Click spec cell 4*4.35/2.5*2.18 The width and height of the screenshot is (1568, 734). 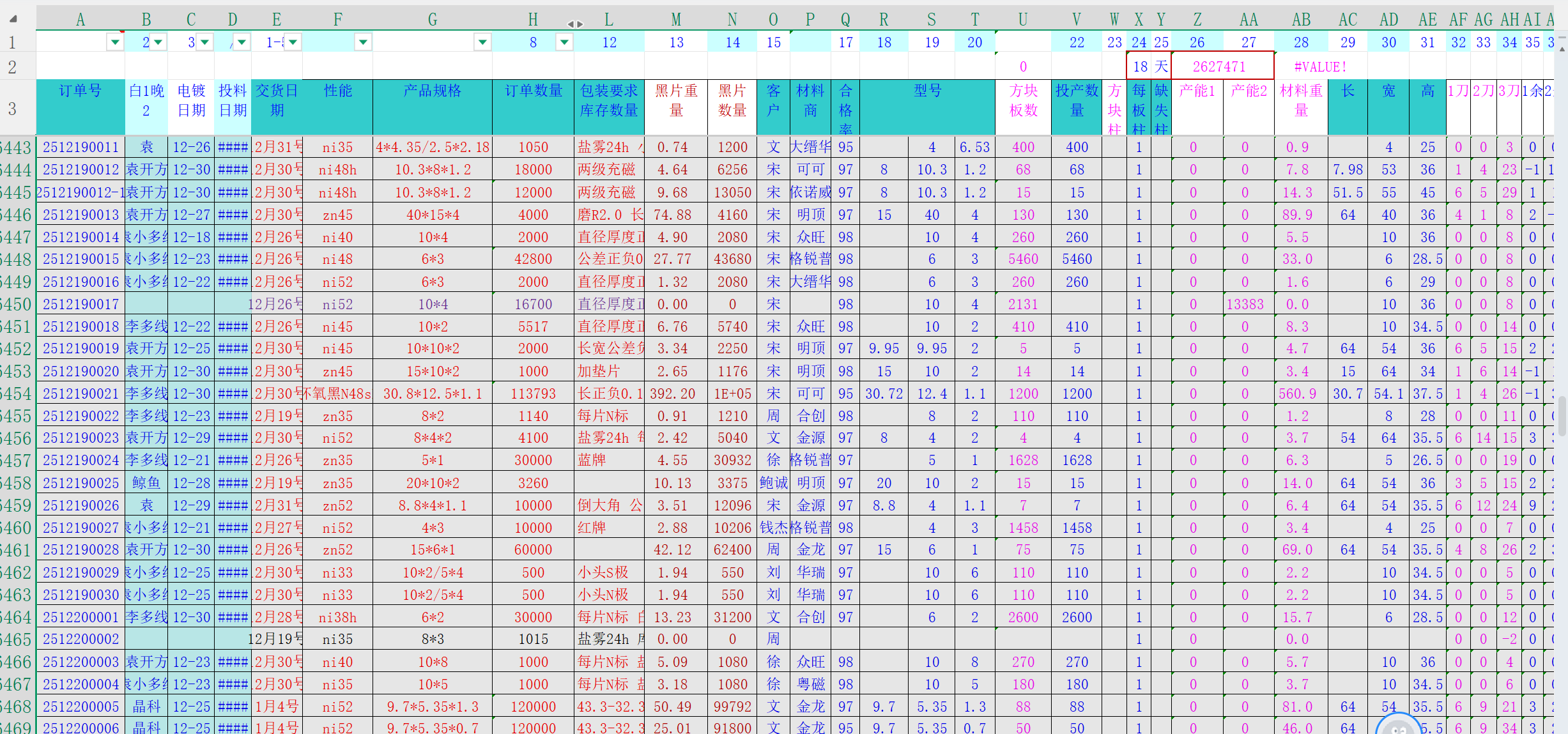click(x=433, y=148)
